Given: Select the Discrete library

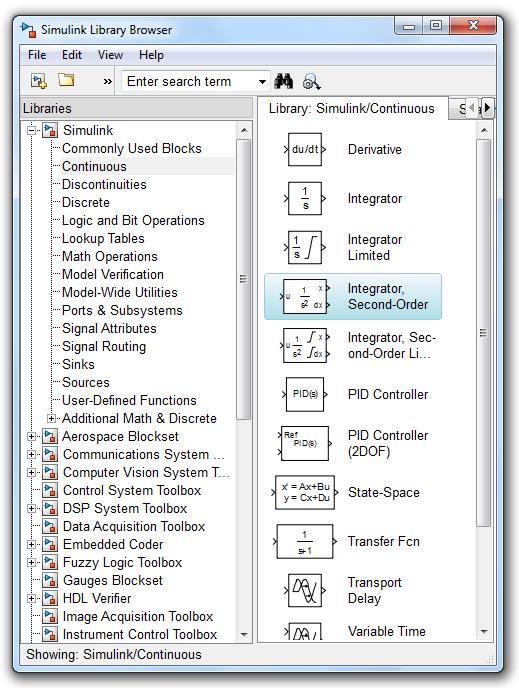Looking at the screenshot, I should pos(86,203).
